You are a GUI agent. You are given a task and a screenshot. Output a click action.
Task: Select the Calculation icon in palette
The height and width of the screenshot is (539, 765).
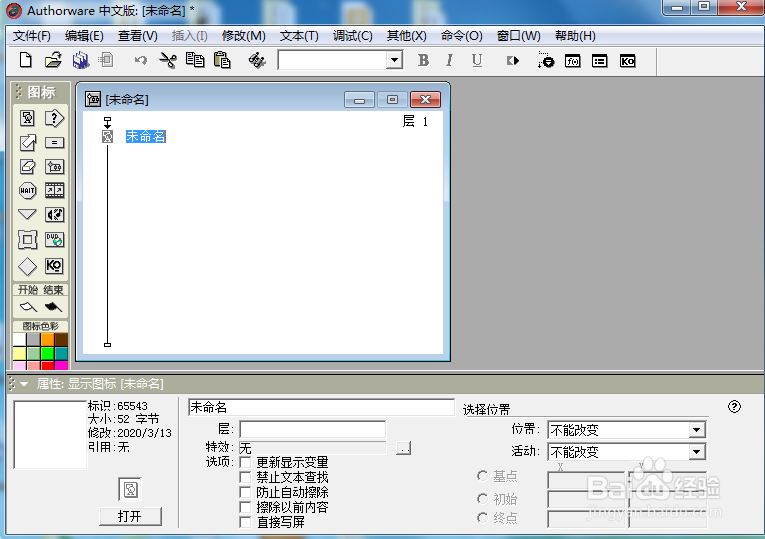[54, 142]
